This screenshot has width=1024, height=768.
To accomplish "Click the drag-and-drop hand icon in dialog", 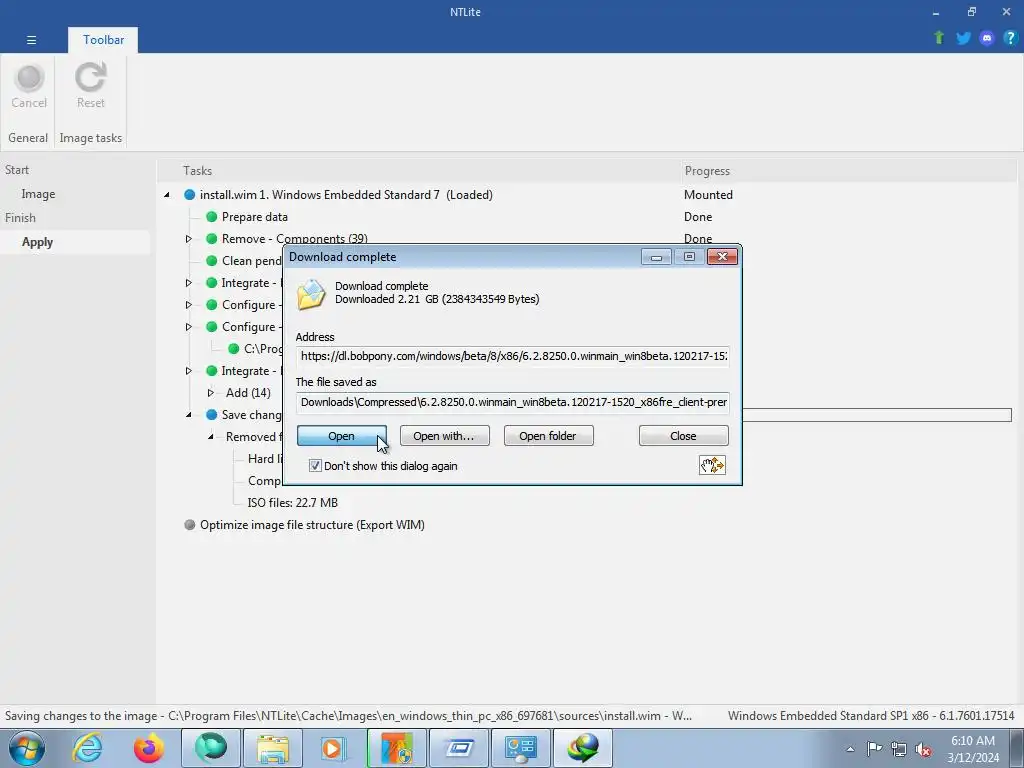I will [712, 465].
